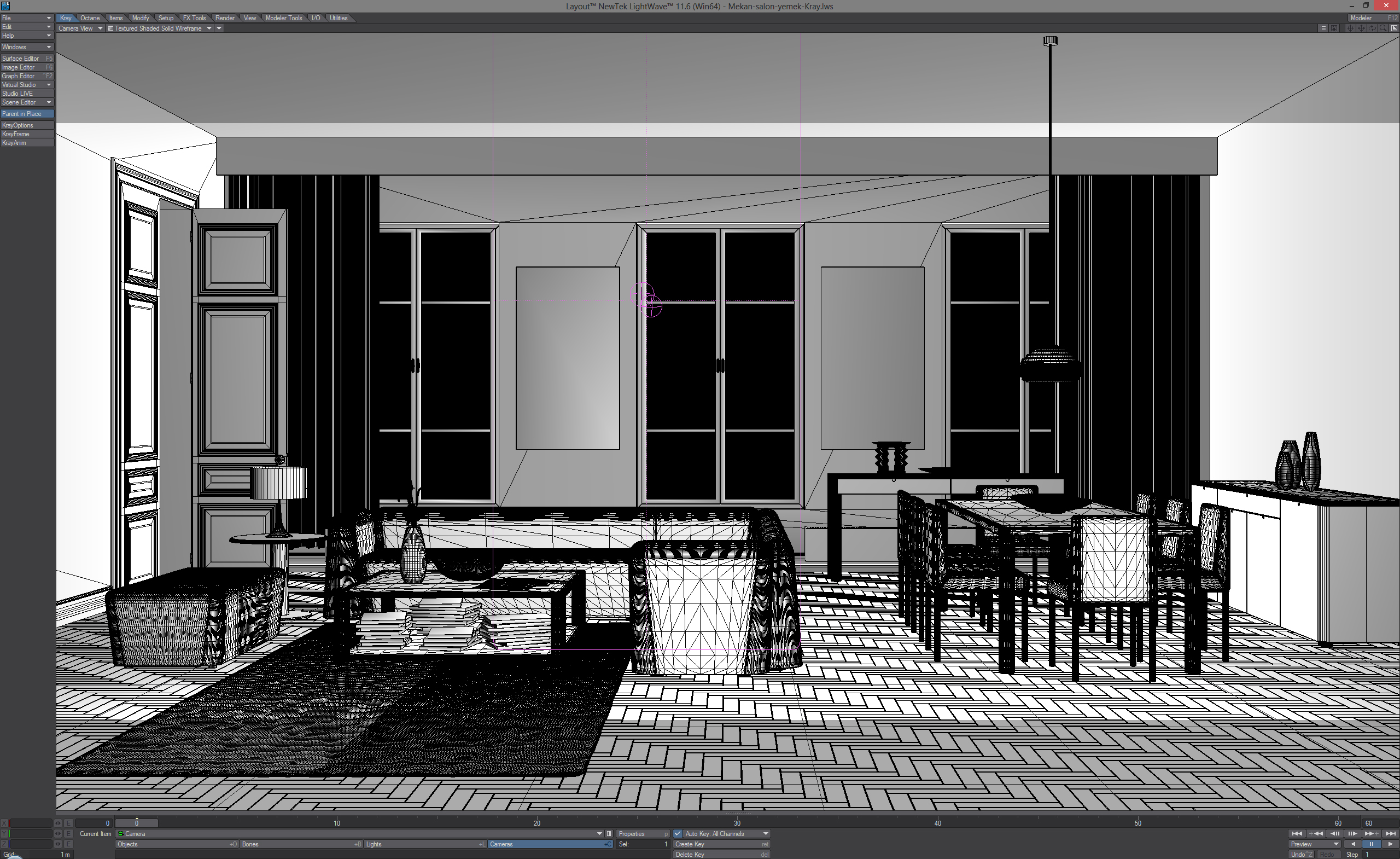Toggle the Auto Key checkbox

click(x=678, y=833)
